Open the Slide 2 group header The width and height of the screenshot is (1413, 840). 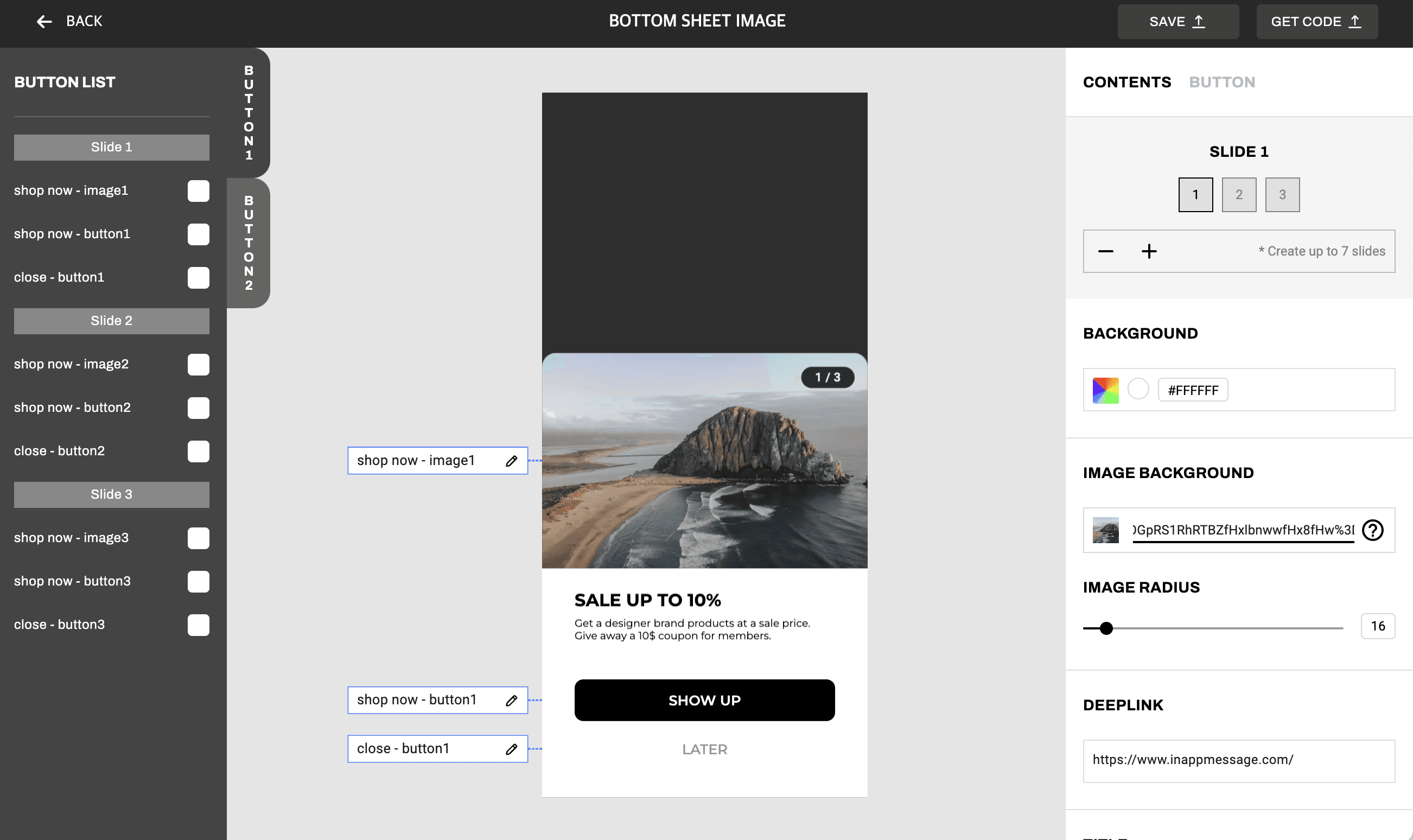click(111, 320)
